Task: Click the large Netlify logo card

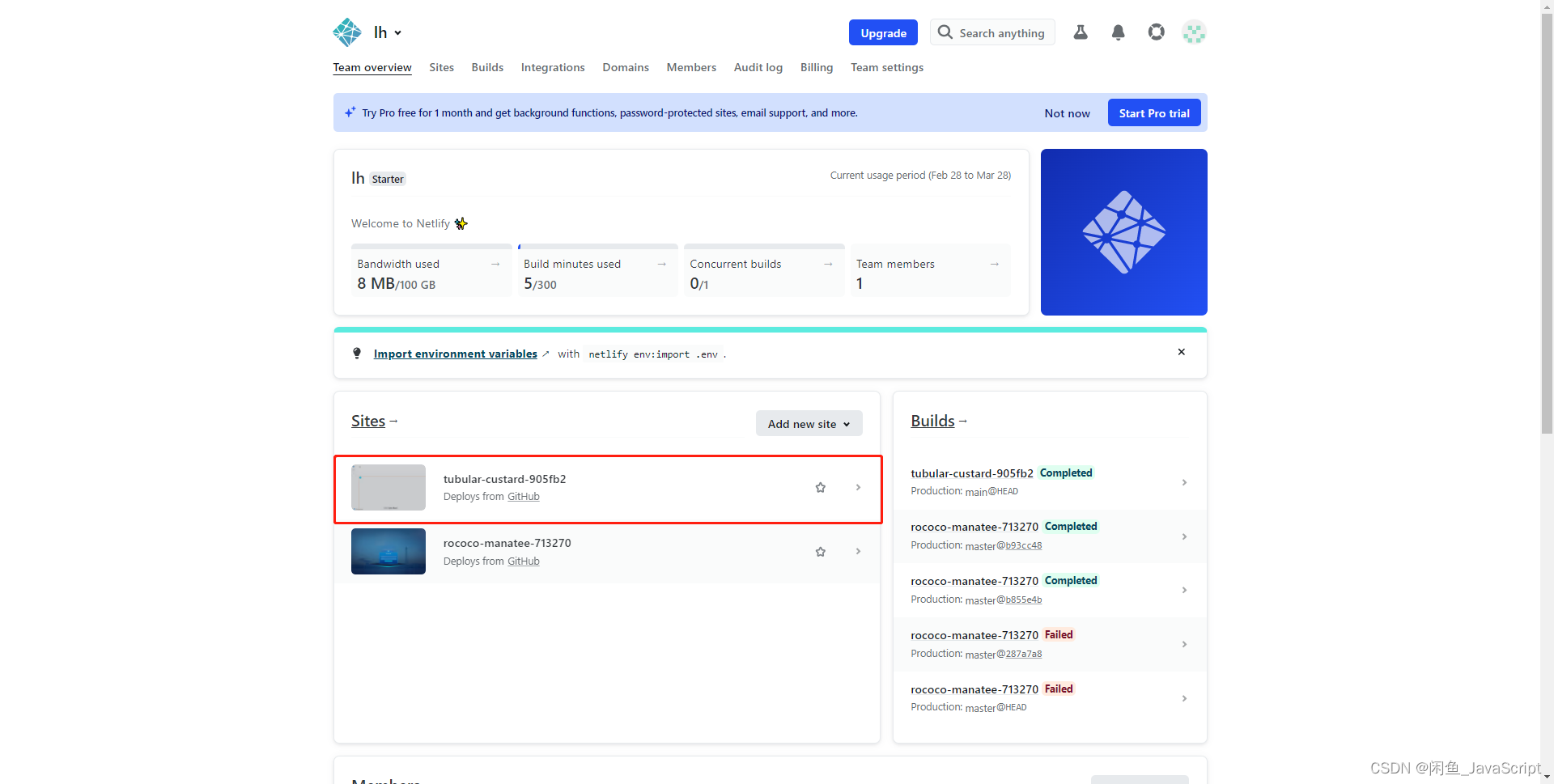Action: click(1123, 232)
